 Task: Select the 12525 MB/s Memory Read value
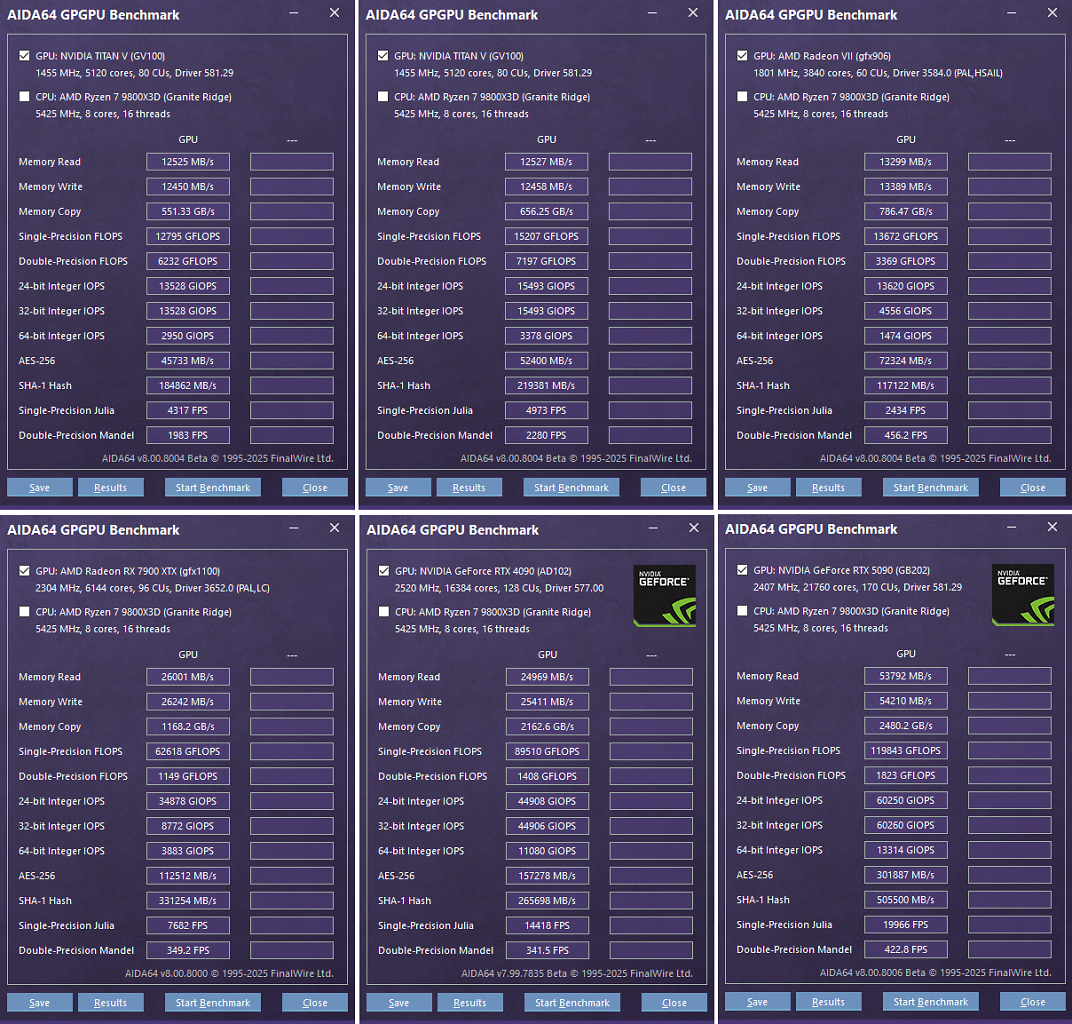(188, 162)
